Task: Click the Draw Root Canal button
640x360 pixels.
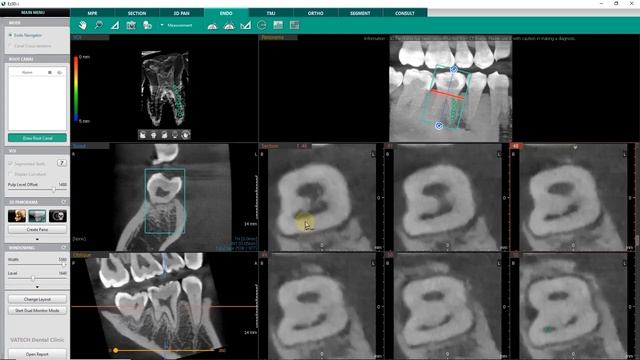Action: coord(37,138)
